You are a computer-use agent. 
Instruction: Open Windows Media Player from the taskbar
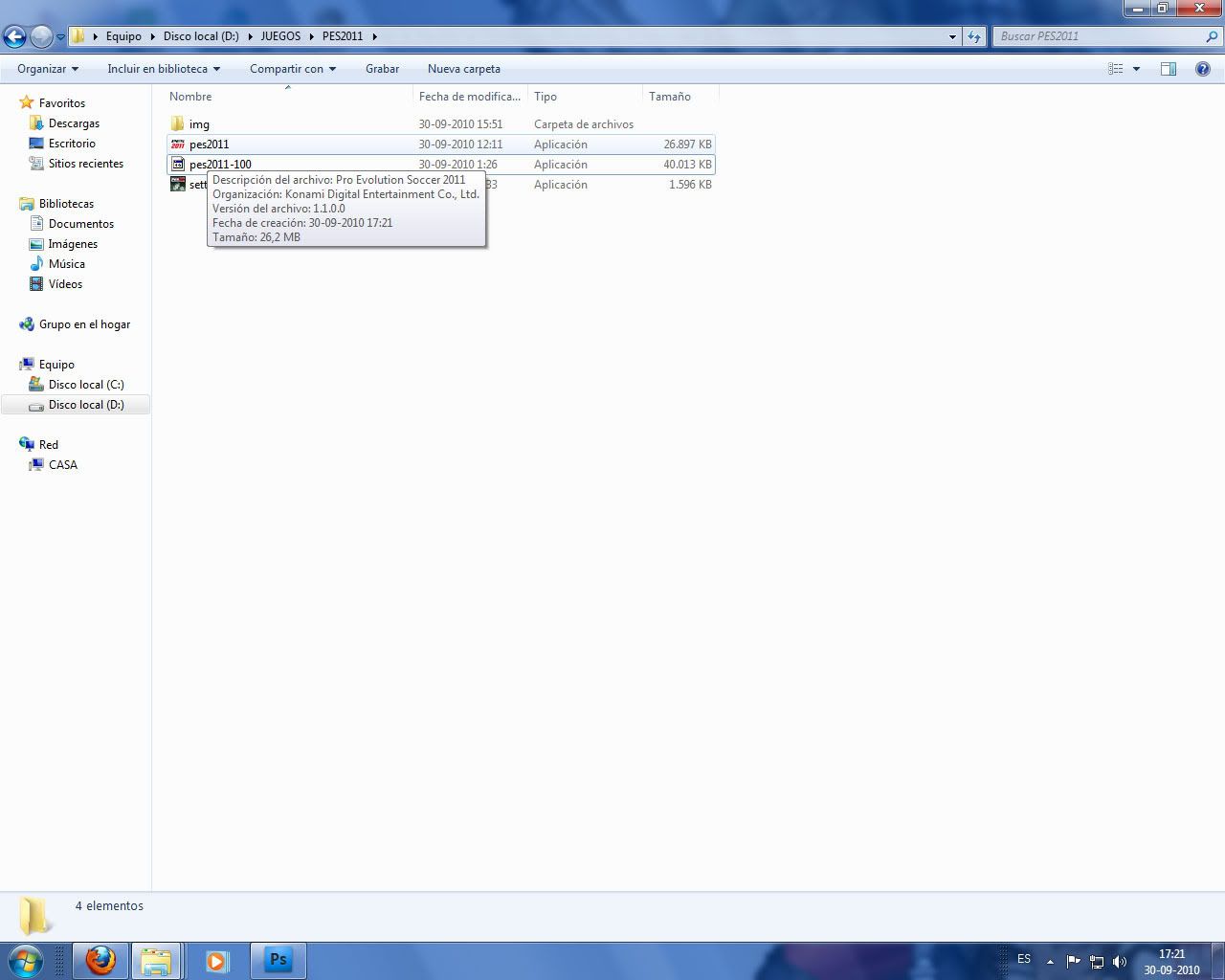(x=217, y=960)
